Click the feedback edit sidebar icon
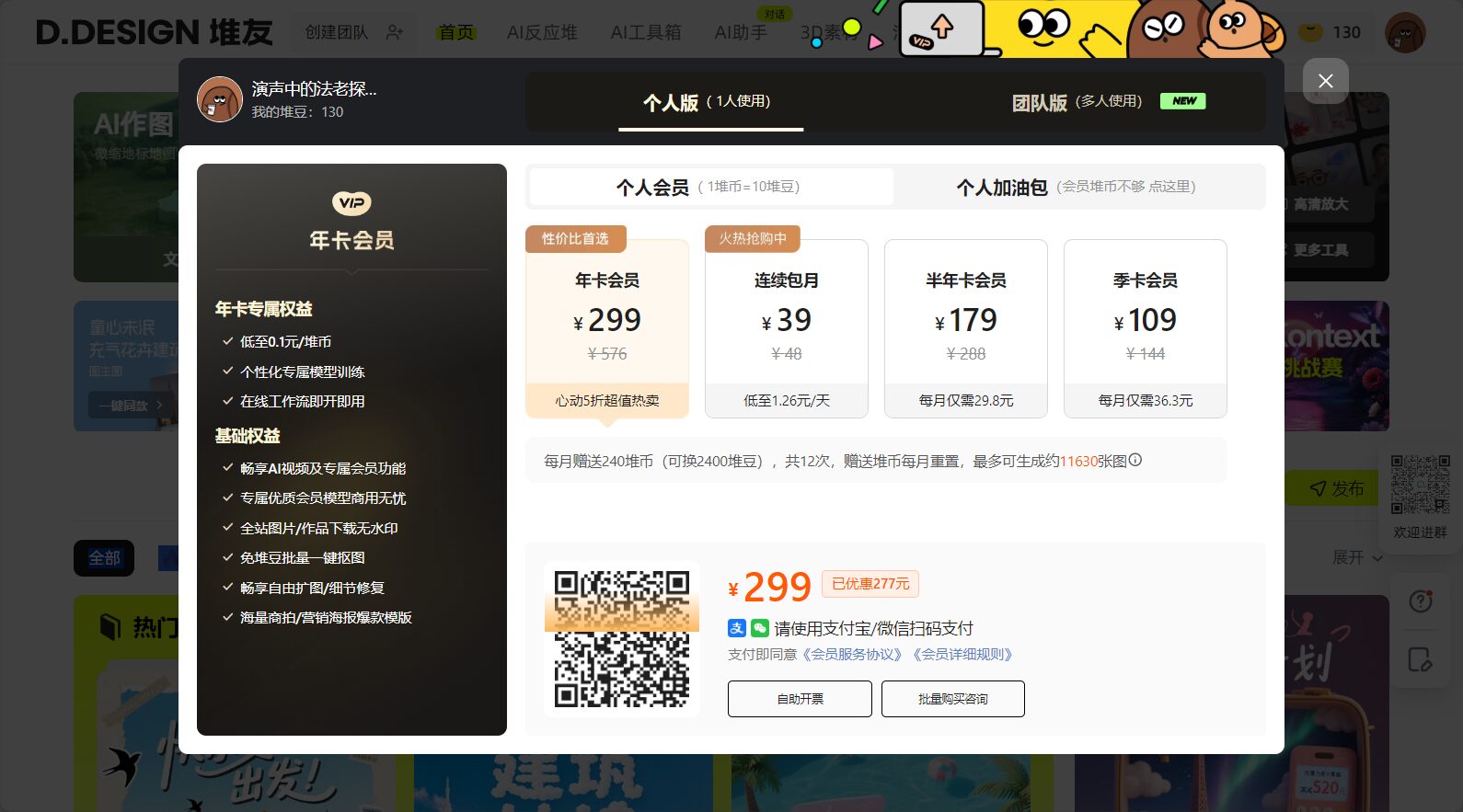This screenshot has height=812, width=1463. 1421,659
